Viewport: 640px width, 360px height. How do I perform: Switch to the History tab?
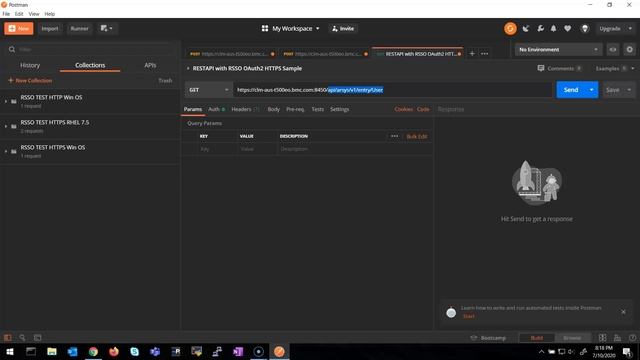pyautogui.click(x=30, y=65)
